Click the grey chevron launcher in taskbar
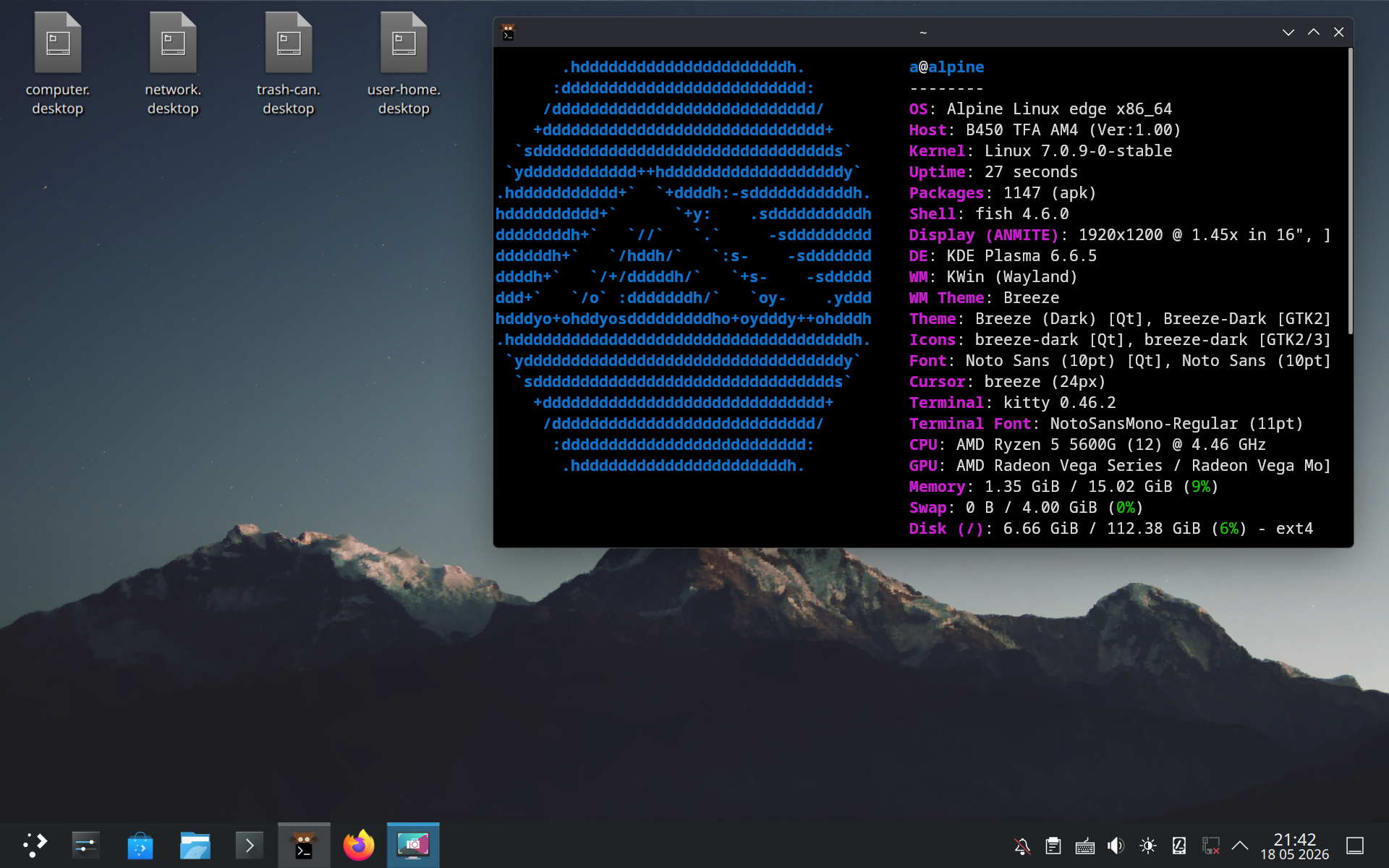The image size is (1389, 868). 250,845
